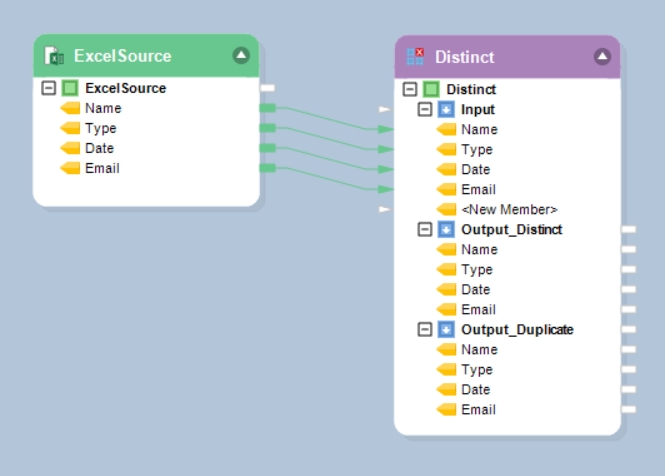This screenshot has height=476, width=665.
Task: Click the blue Output_Duplicate group icon
Action: [x=446, y=329]
